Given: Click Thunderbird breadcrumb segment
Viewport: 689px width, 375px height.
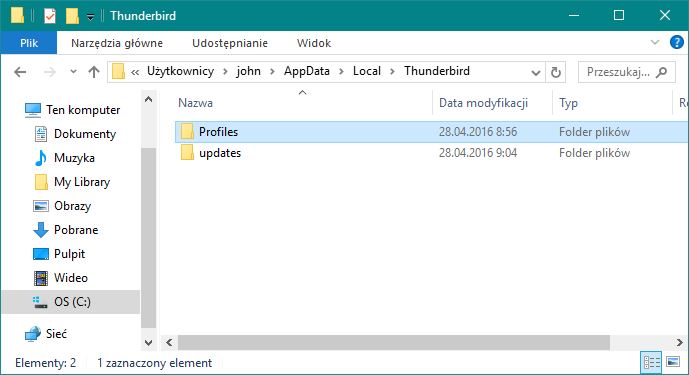Looking at the screenshot, I should [437, 71].
